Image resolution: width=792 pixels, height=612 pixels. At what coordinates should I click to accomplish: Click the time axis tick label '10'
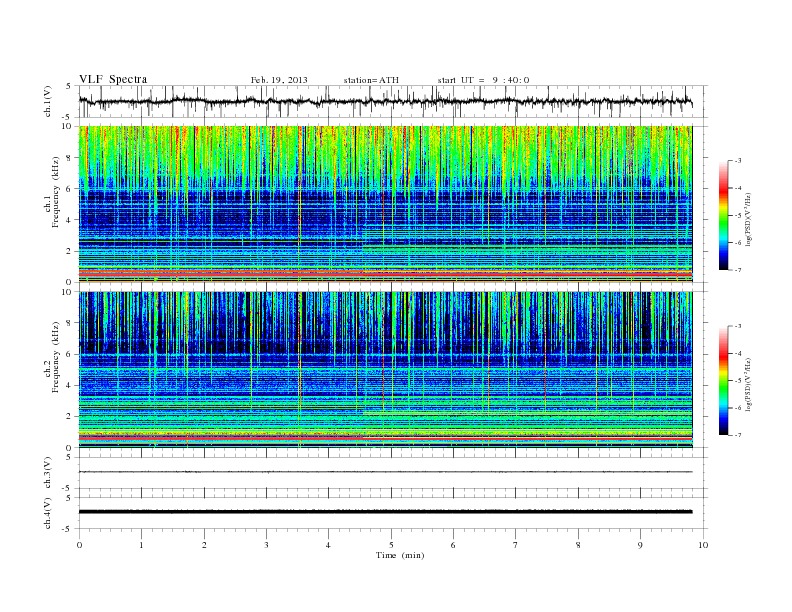click(x=703, y=545)
